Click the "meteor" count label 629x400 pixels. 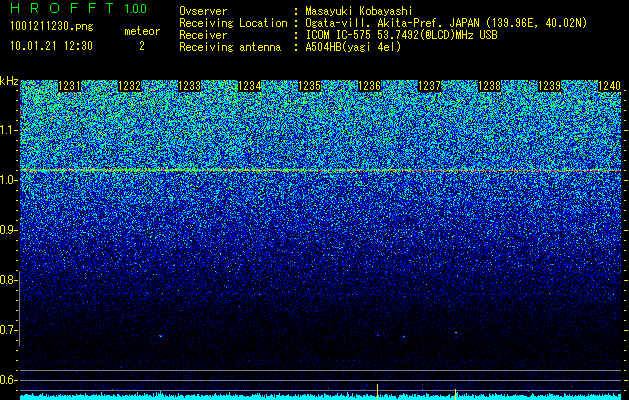pos(142,31)
